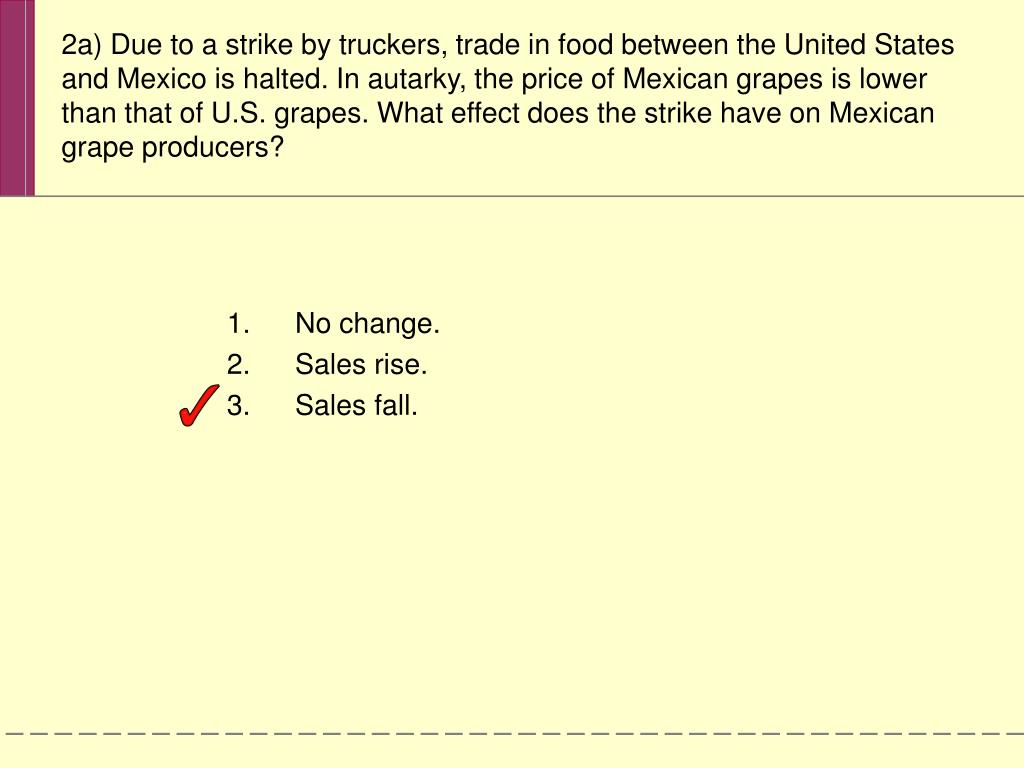Select the "Sales fall." answer option
Image resolution: width=1024 pixels, height=768 pixels.
pyautogui.click(x=356, y=405)
